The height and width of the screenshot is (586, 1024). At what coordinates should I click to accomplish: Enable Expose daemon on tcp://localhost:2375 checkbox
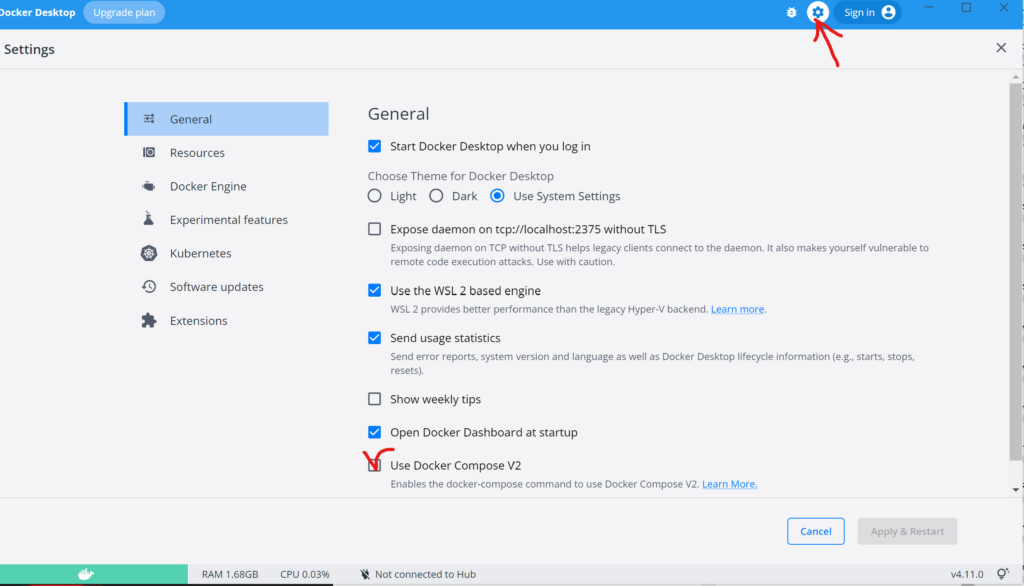(374, 229)
